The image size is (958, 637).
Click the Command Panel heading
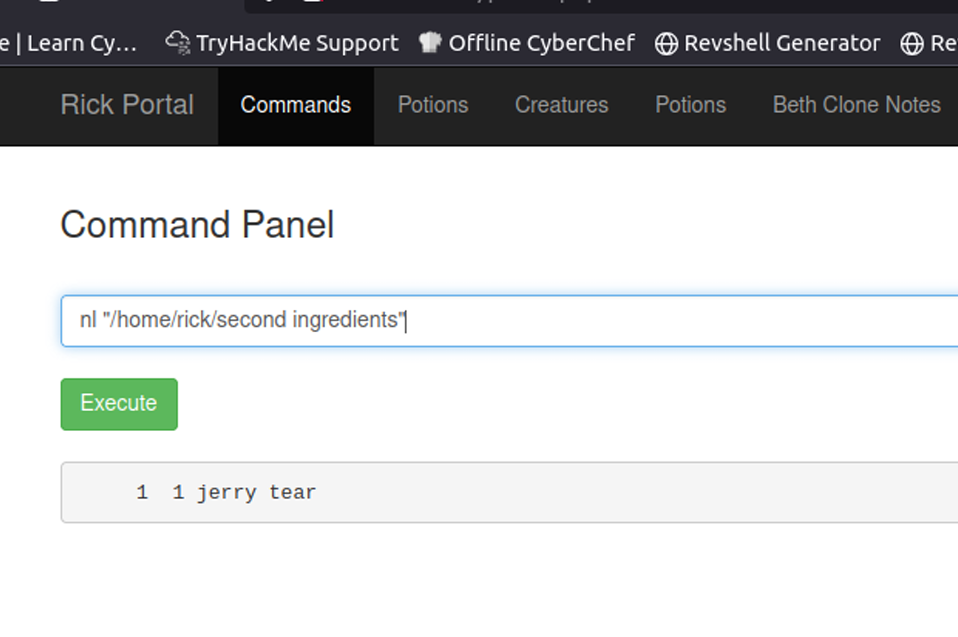point(197,225)
